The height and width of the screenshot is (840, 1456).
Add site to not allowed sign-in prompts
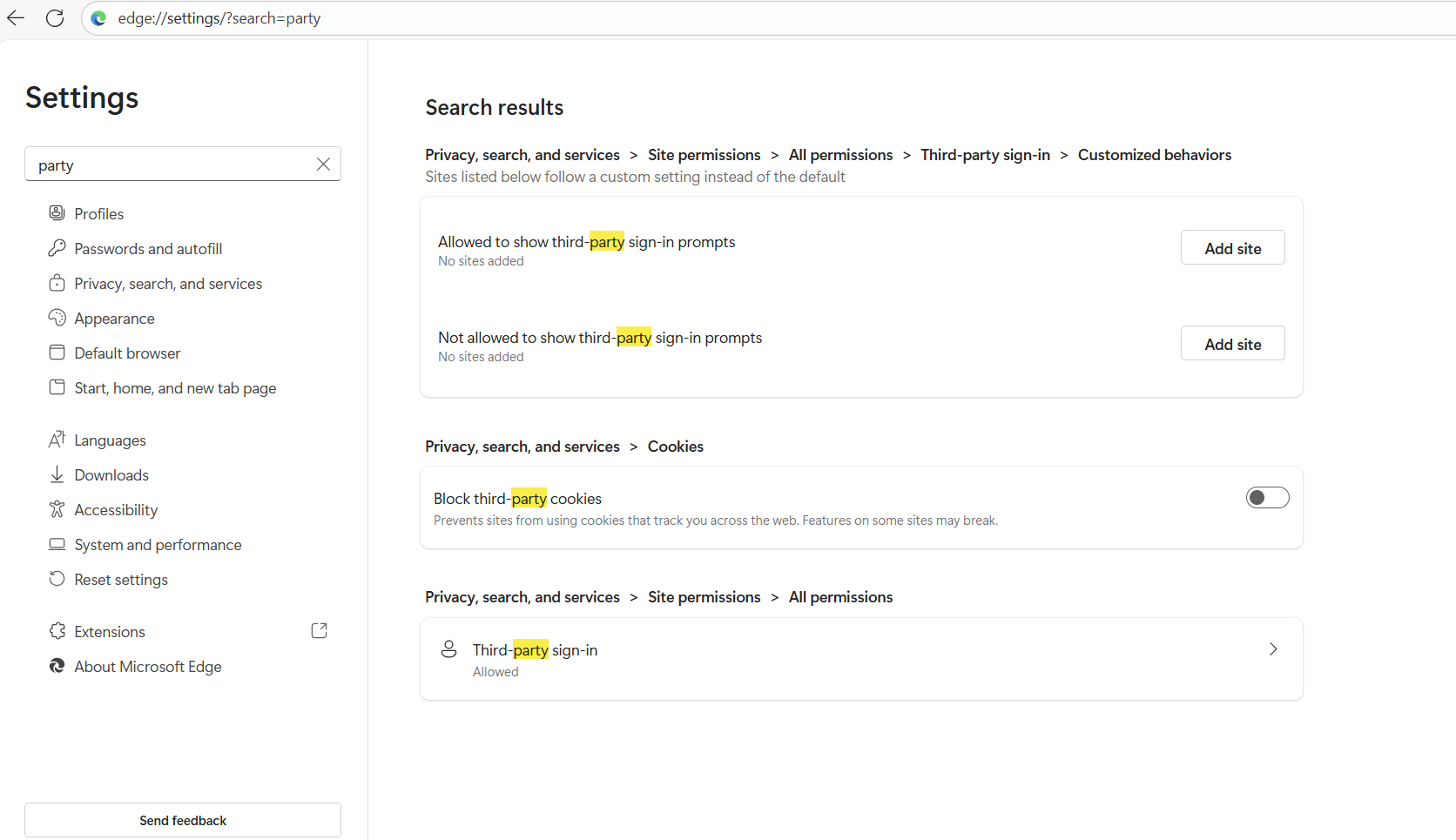[x=1232, y=344]
